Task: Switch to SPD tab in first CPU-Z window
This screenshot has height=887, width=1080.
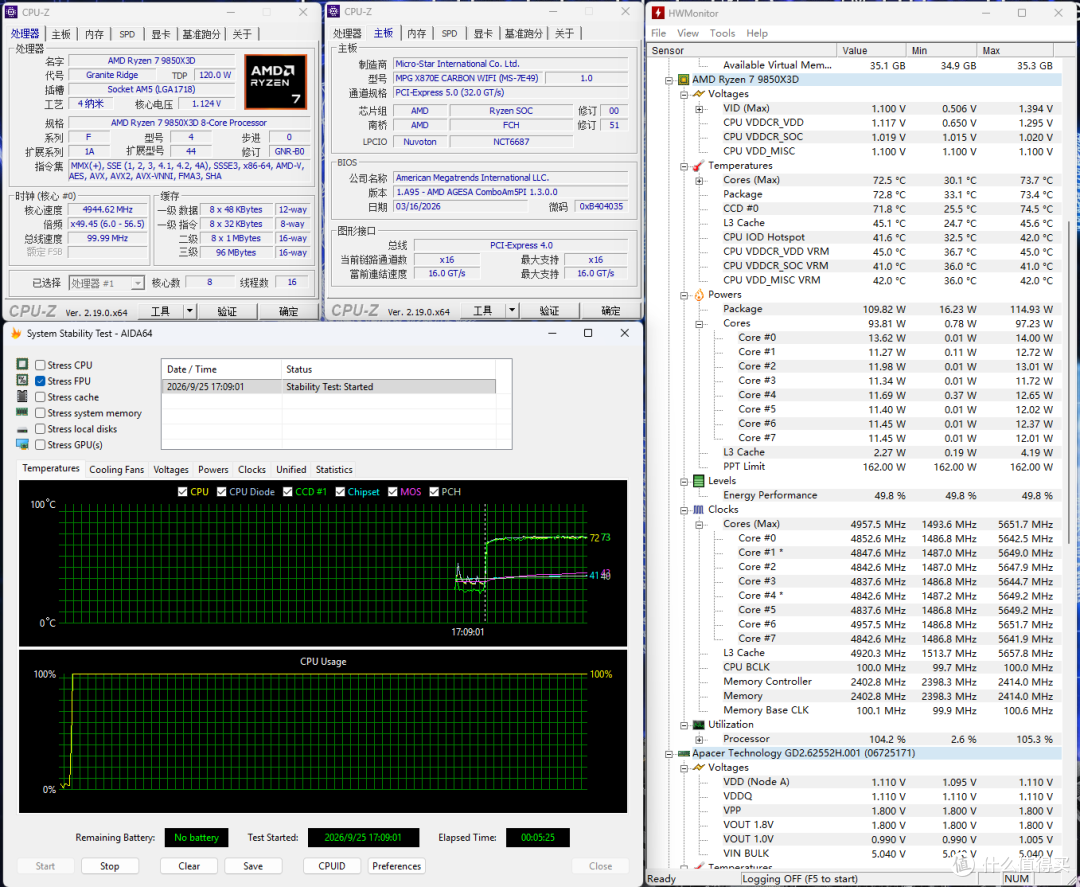Action: pyautogui.click(x=127, y=34)
